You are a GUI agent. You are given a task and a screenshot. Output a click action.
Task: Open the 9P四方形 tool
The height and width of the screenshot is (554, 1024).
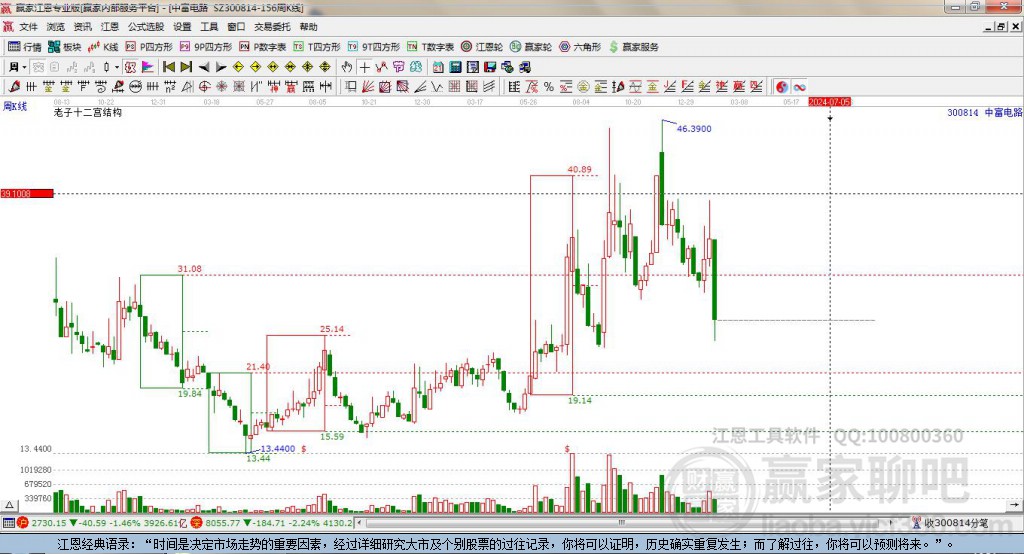(x=206, y=47)
